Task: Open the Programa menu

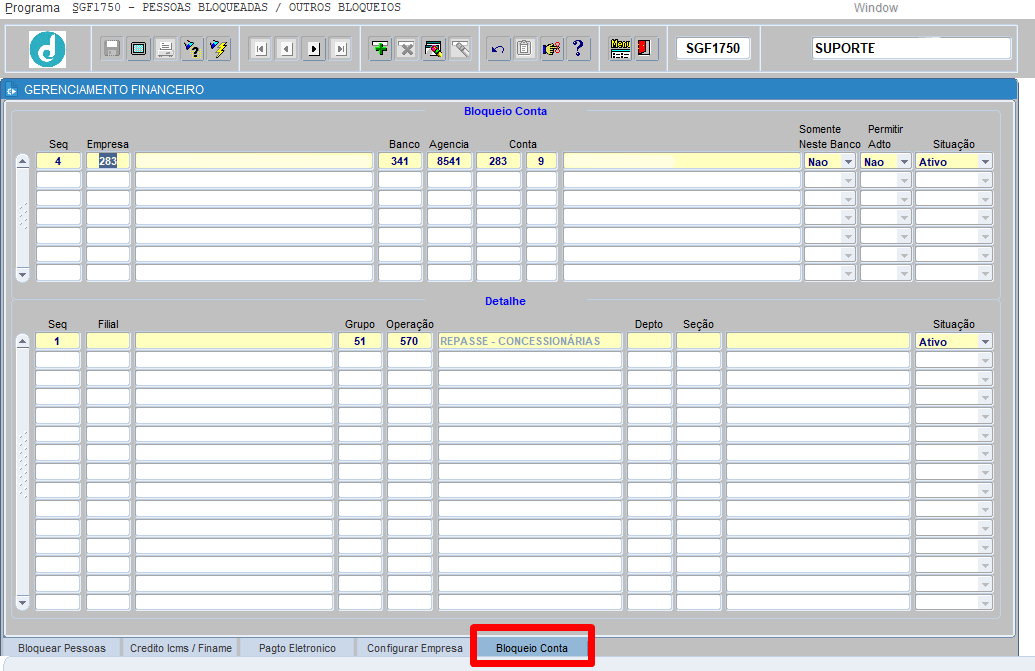Action: (x=32, y=8)
